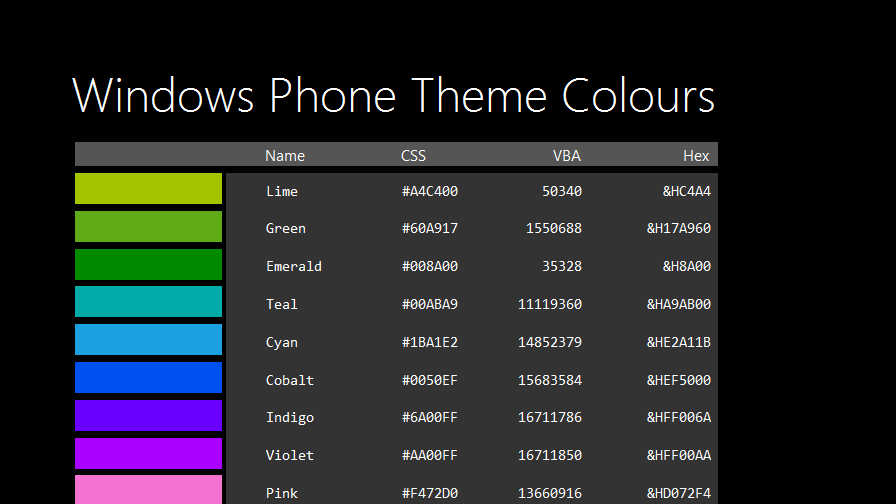Click CSS value #008A00
The height and width of the screenshot is (504, 896).
[430, 266]
